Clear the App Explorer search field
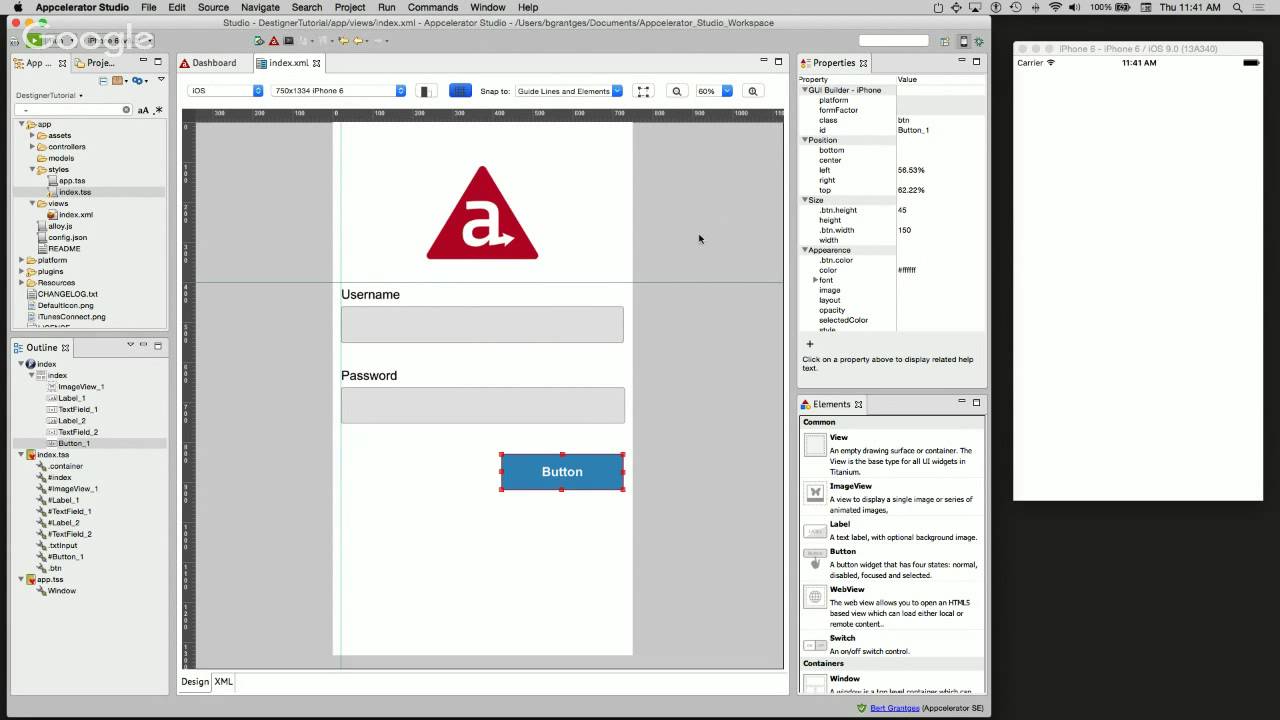This screenshot has height=720, width=1280. pos(126,110)
